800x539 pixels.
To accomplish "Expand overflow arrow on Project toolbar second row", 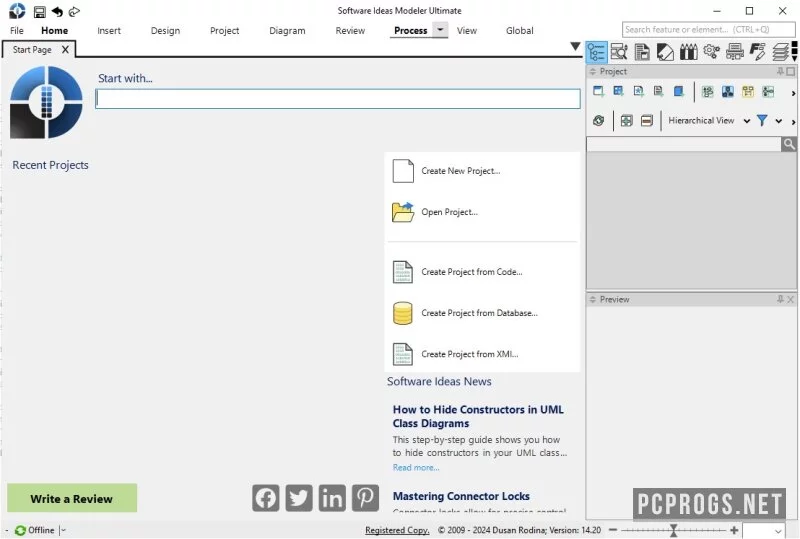I will click(793, 121).
